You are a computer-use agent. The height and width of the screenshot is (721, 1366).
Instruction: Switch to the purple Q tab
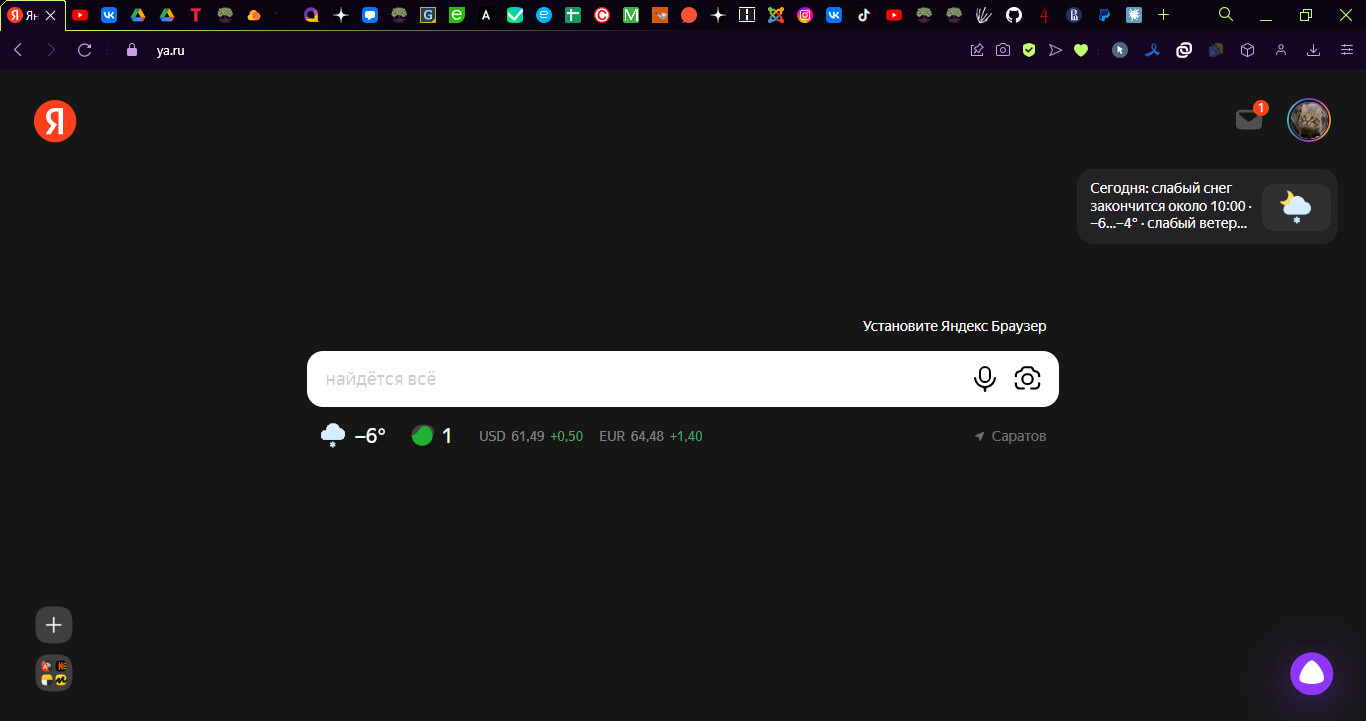pyautogui.click(x=311, y=15)
